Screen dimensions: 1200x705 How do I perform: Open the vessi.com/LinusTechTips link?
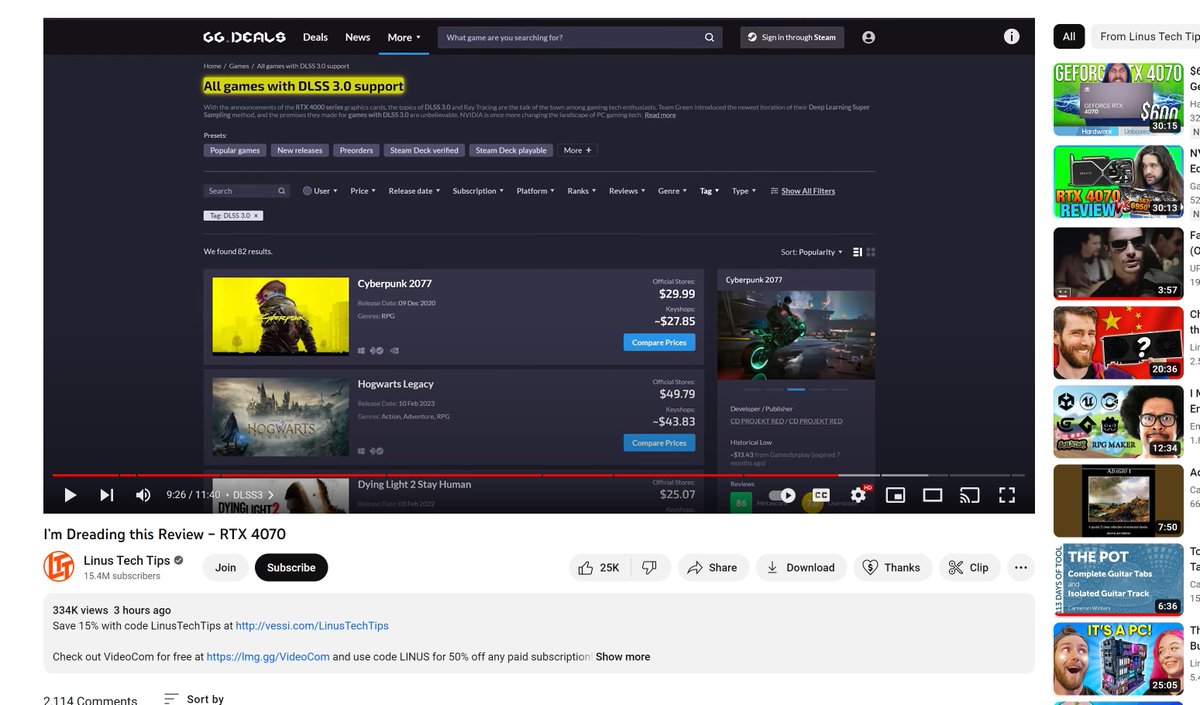click(x=312, y=626)
